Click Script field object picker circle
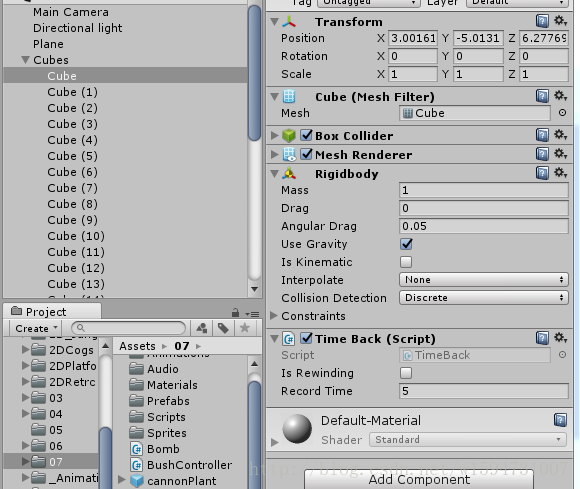 [562, 355]
